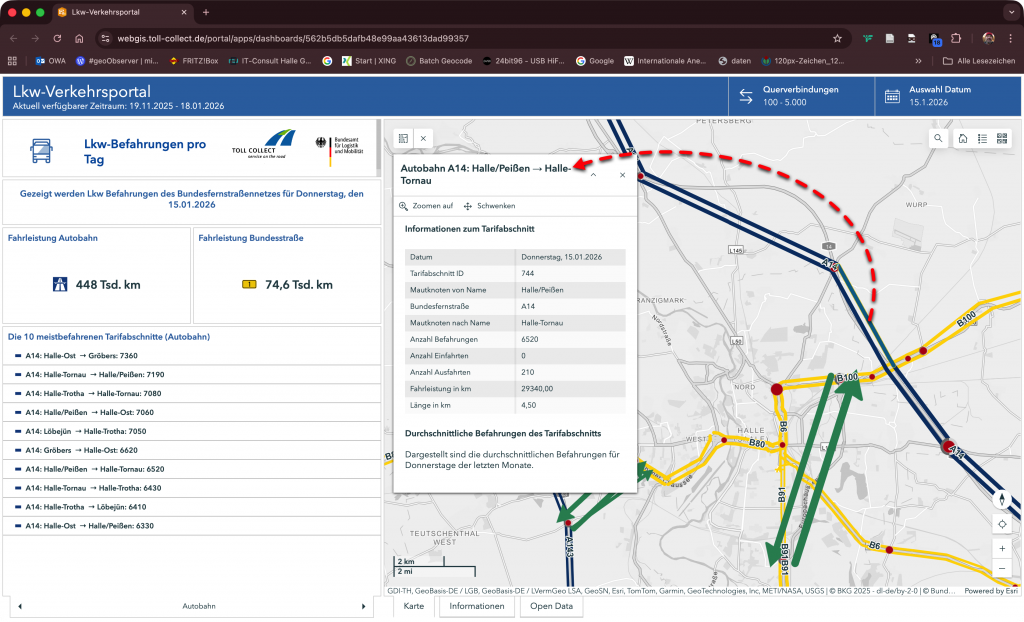Click the map search magnifier icon
Image resolution: width=1024 pixels, height=622 pixels.
pyautogui.click(x=938, y=139)
